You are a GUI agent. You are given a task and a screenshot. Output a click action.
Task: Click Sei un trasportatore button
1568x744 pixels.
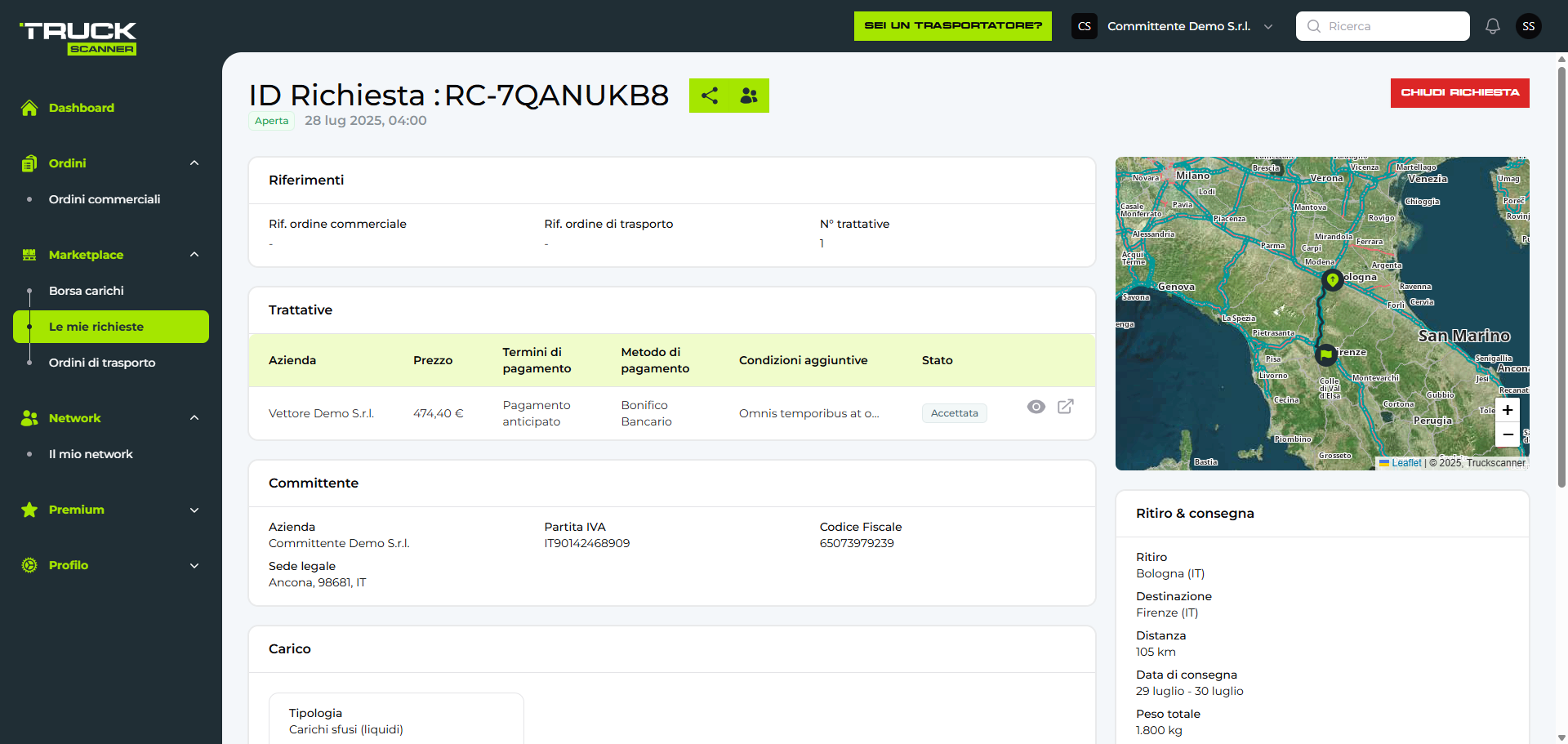coord(953,26)
